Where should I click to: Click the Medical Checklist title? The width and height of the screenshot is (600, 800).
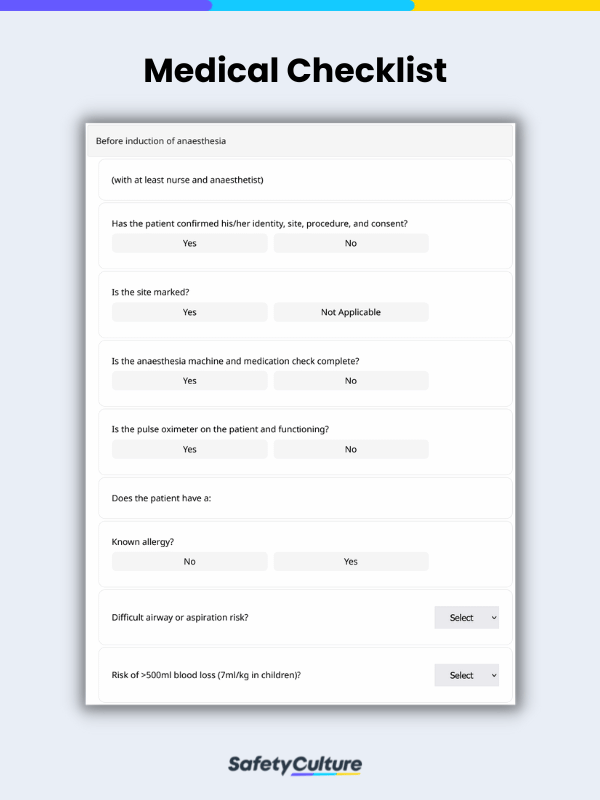[x=294, y=71]
